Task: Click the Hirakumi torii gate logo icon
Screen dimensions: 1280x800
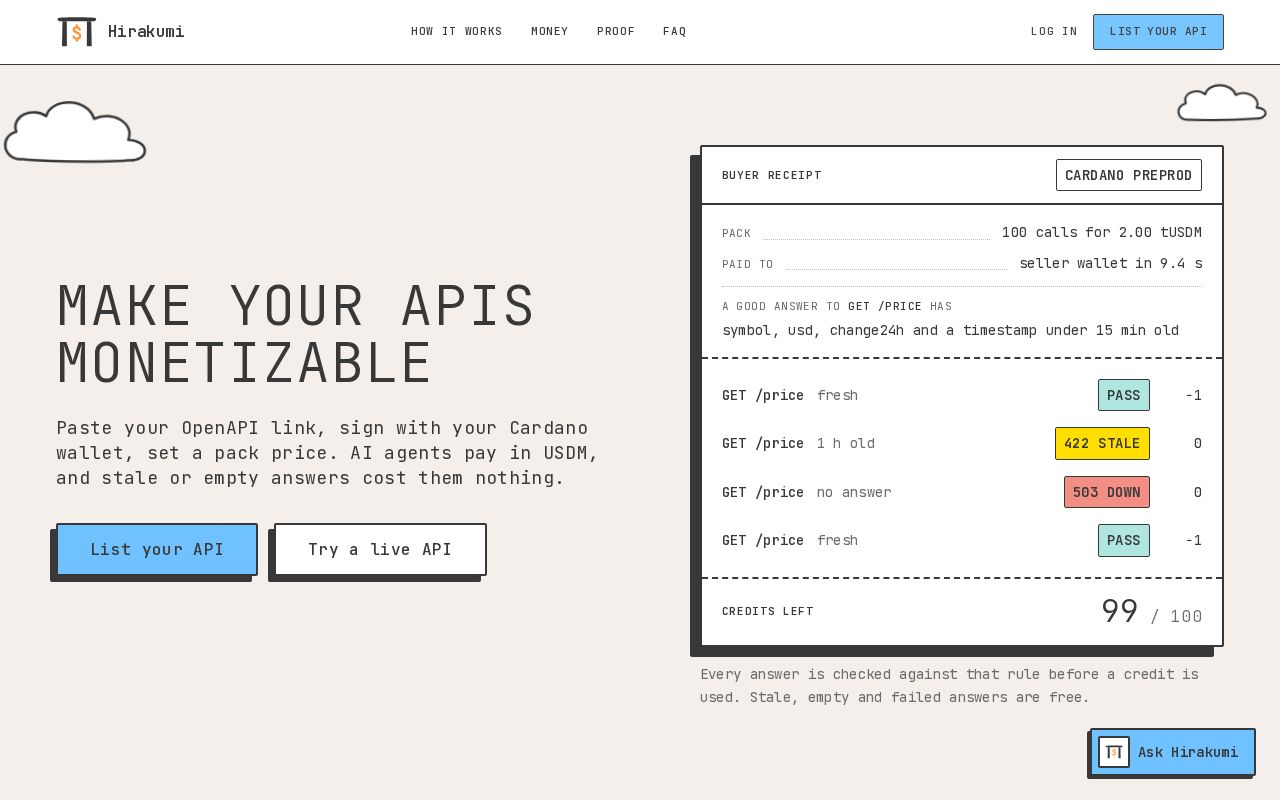Action: [x=77, y=32]
